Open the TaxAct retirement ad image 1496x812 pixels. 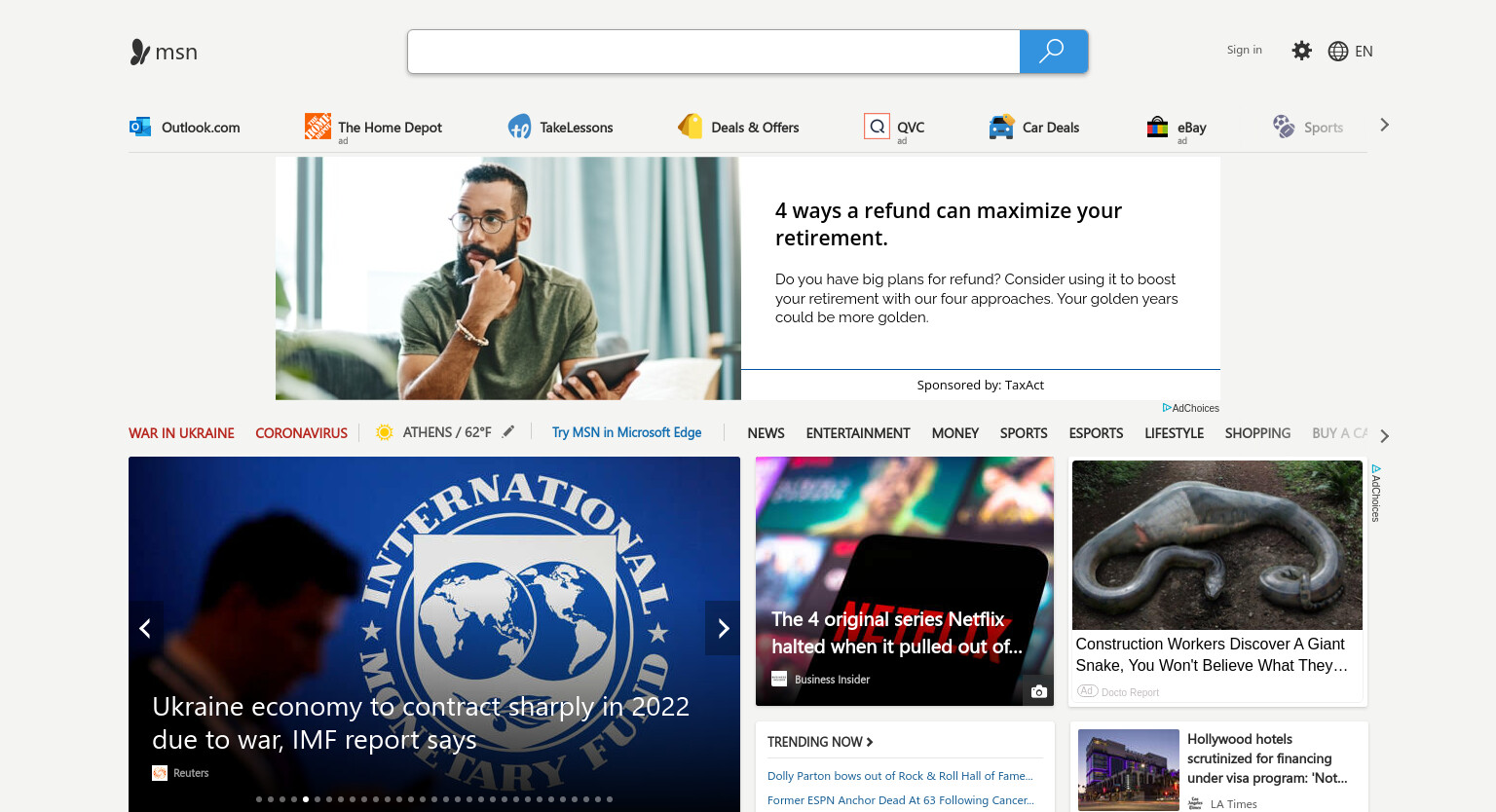(508, 278)
